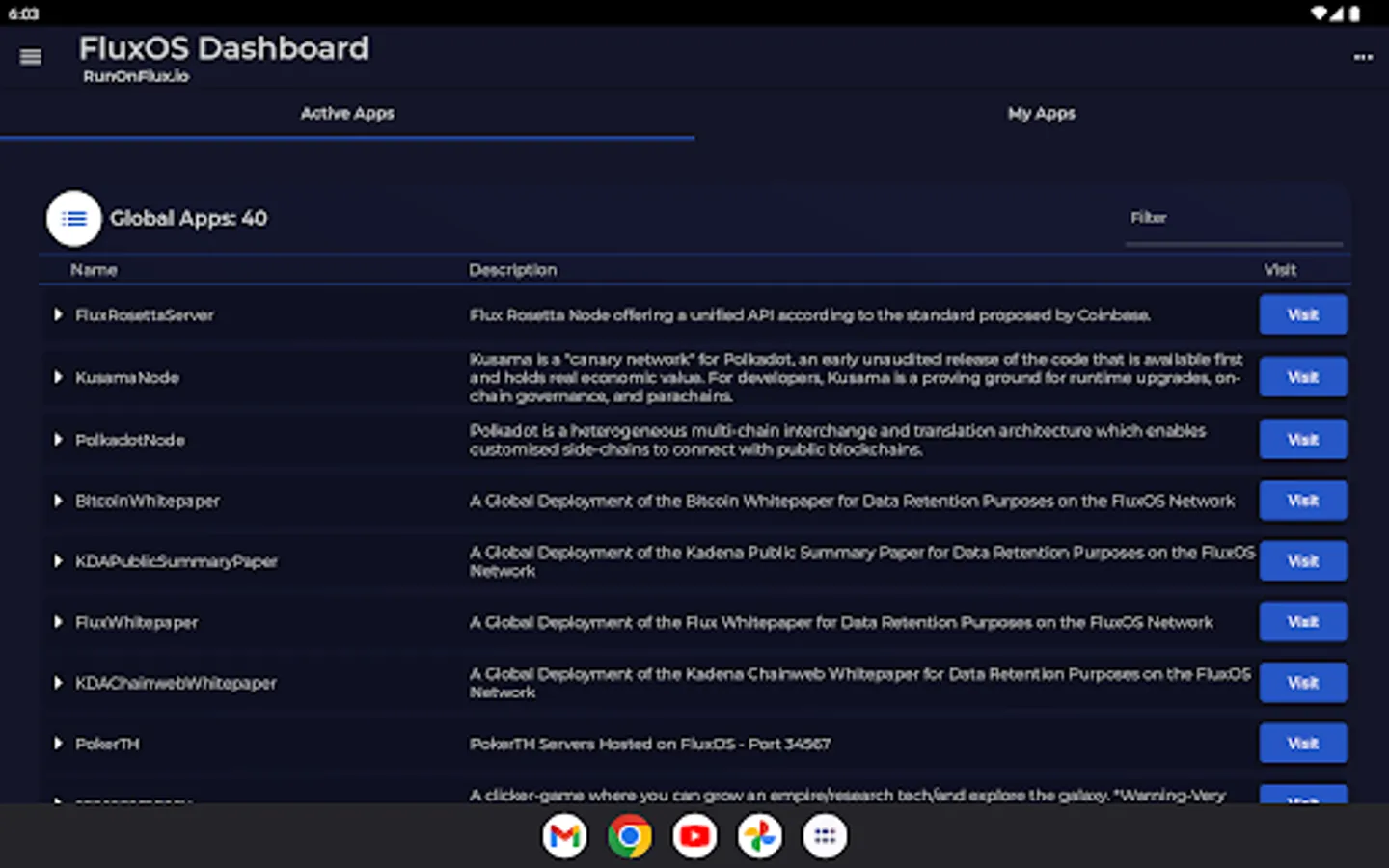
Task: Expand the PolkadotNode row
Action: pyautogui.click(x=58, y=440)
